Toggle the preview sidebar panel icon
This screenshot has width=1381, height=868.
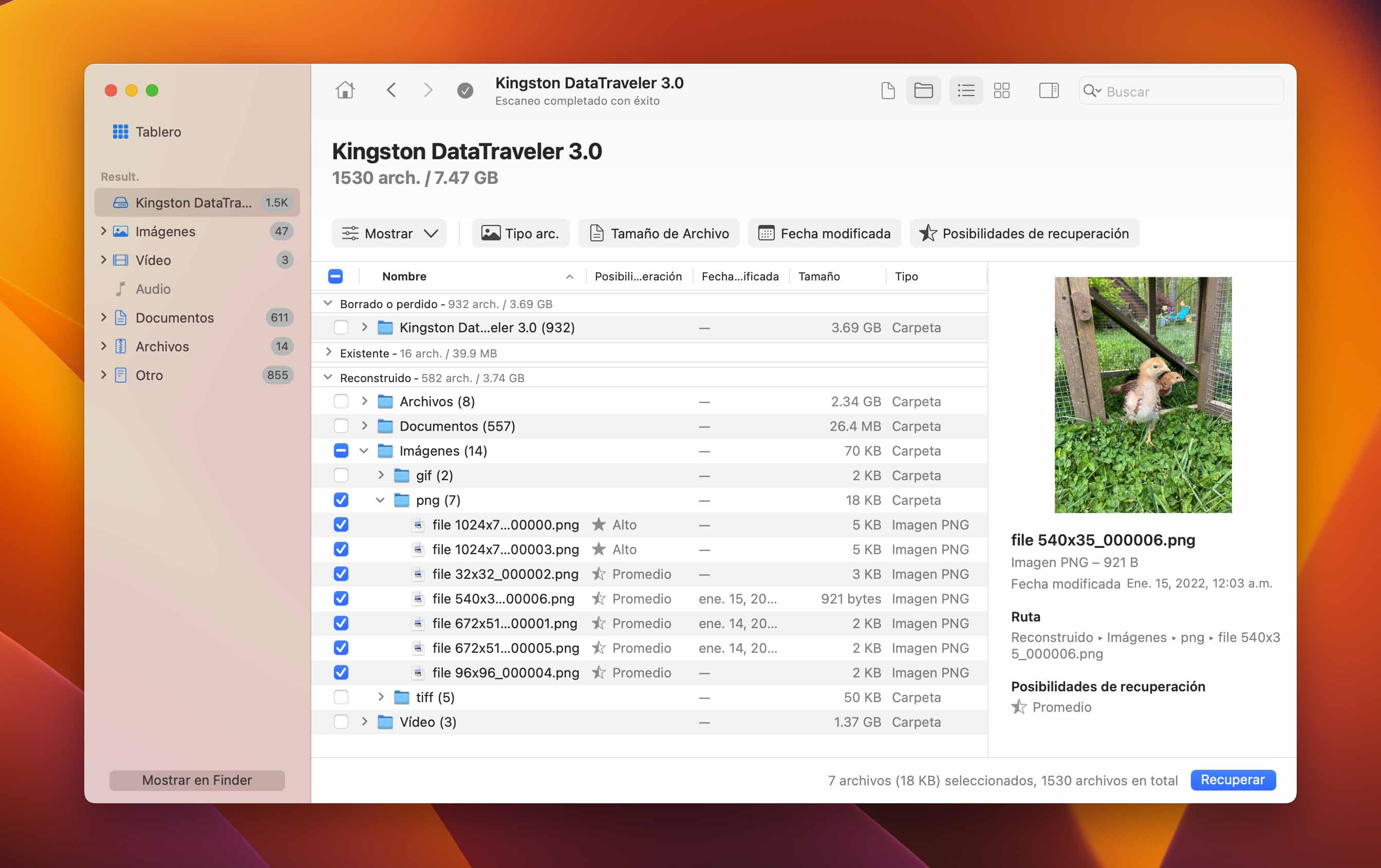[1049, 90]
